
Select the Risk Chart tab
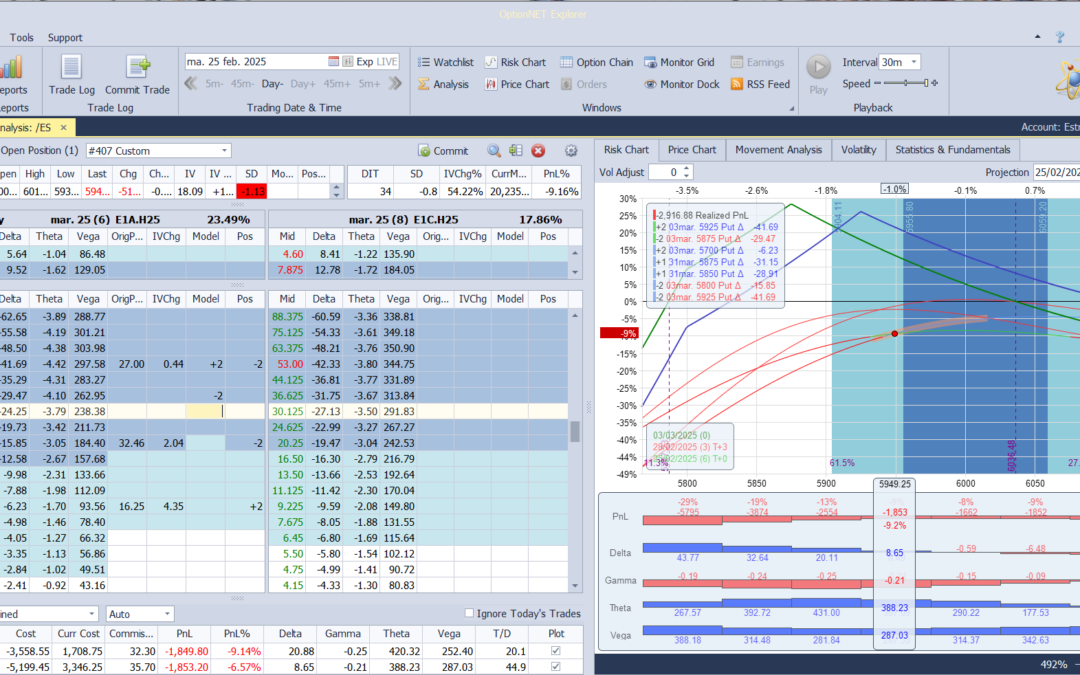point(626,149)
